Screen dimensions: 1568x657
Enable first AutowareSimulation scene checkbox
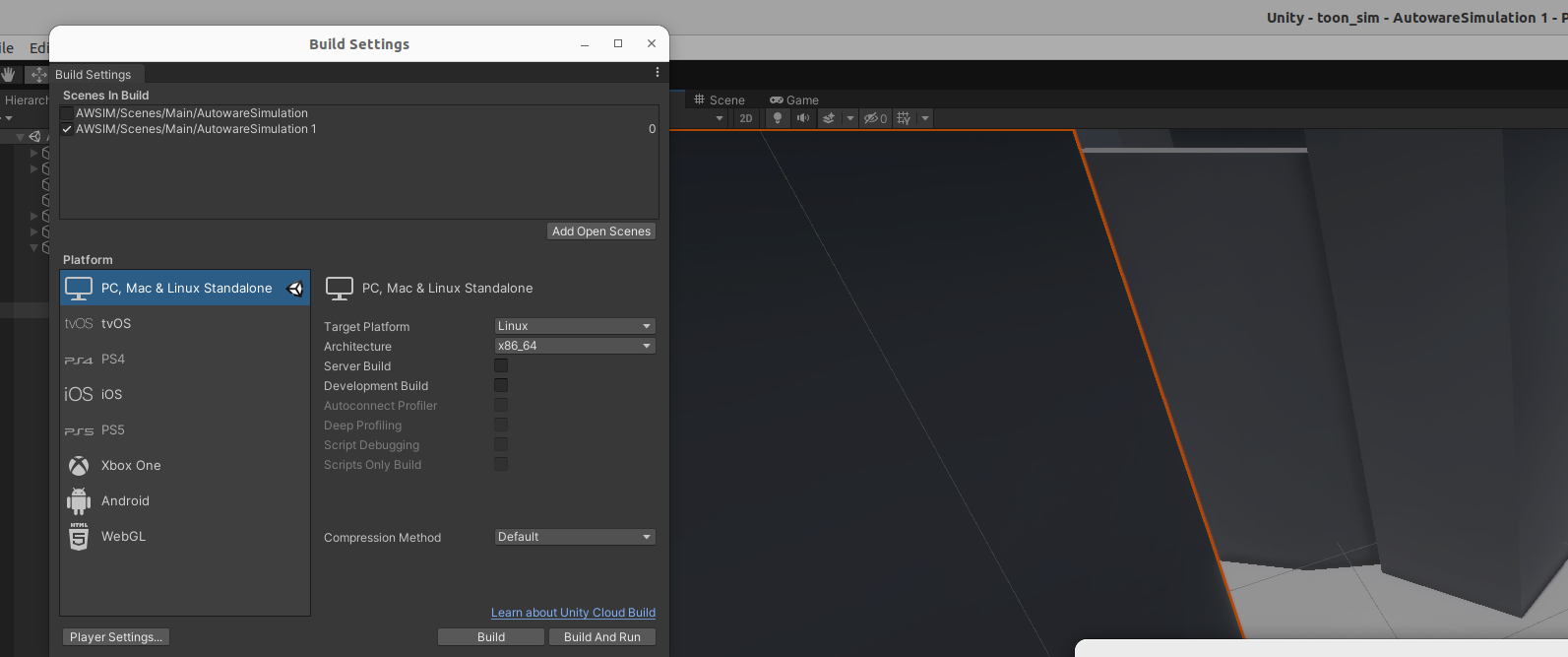tap(67, 113)
